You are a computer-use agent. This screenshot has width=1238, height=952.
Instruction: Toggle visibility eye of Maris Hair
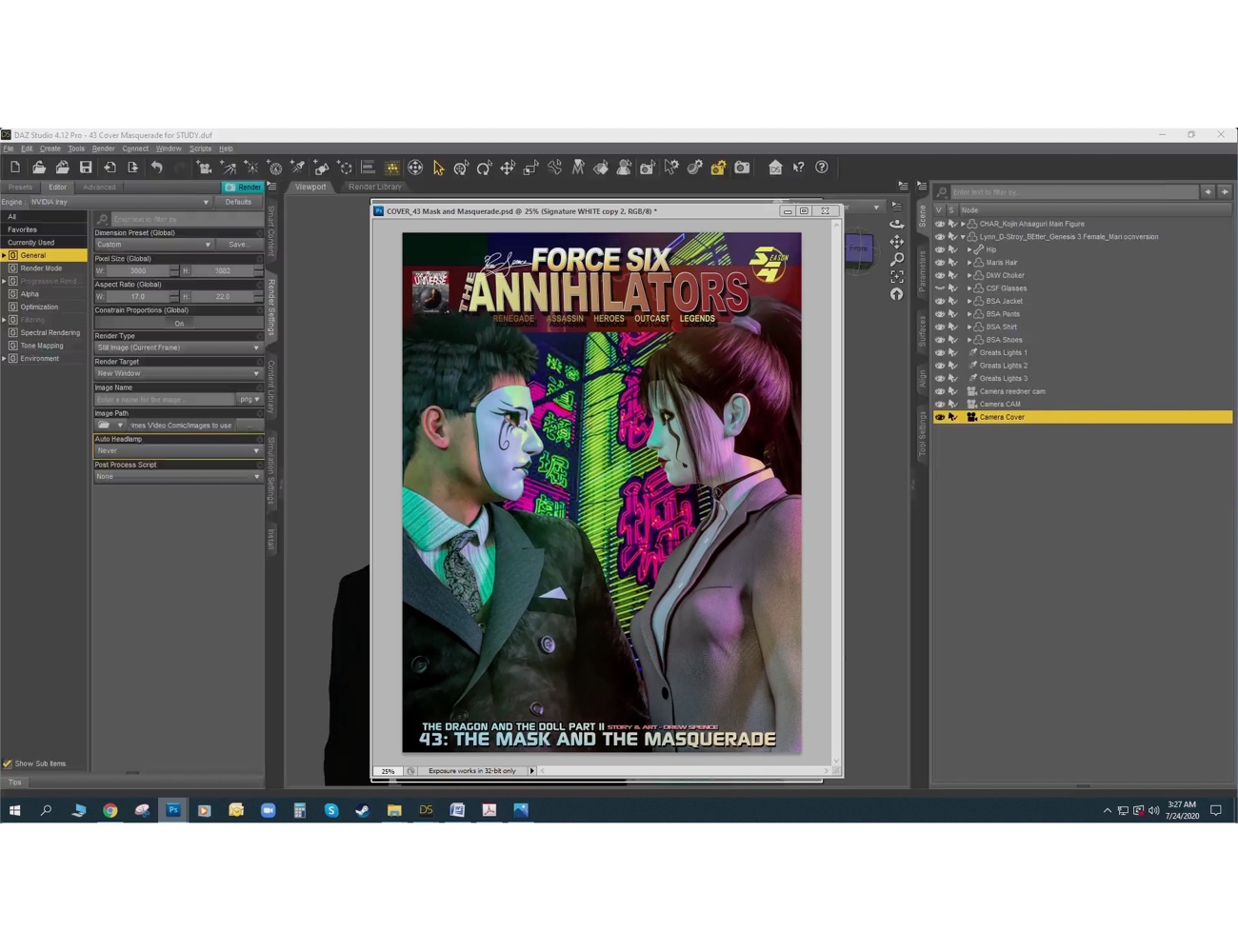click(940, 263)
